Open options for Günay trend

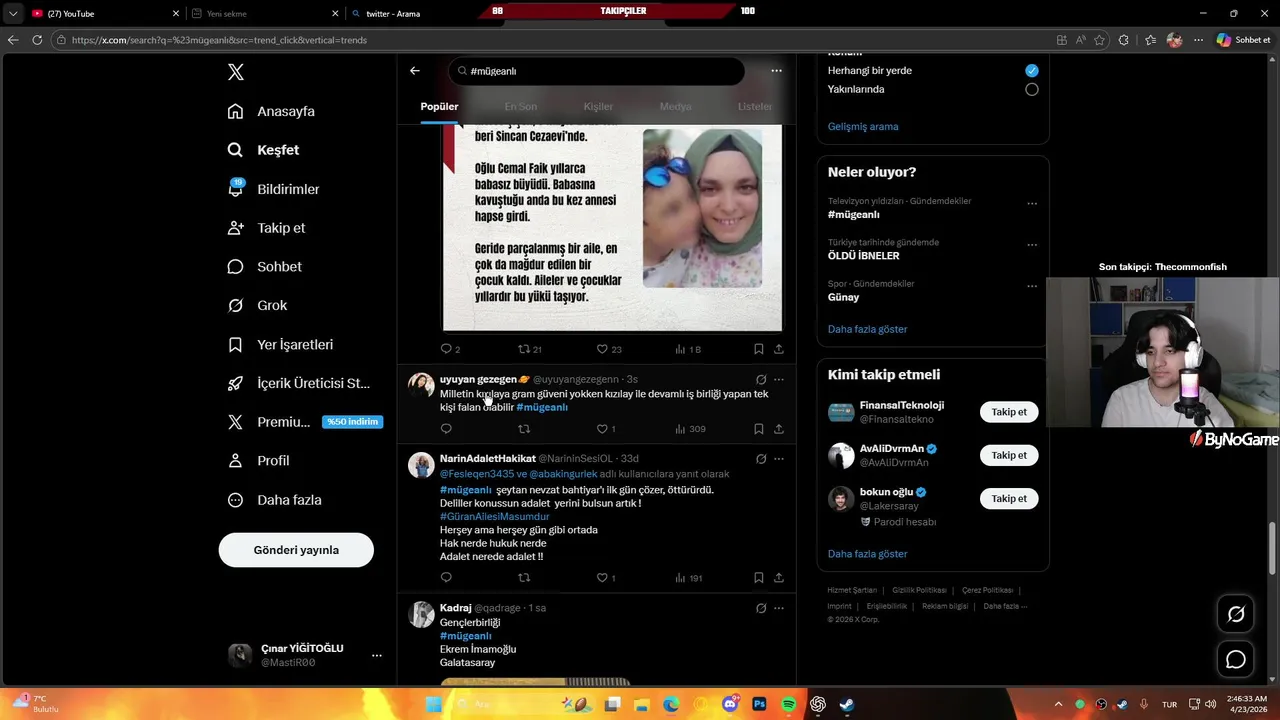click(x=1032, y=286)
